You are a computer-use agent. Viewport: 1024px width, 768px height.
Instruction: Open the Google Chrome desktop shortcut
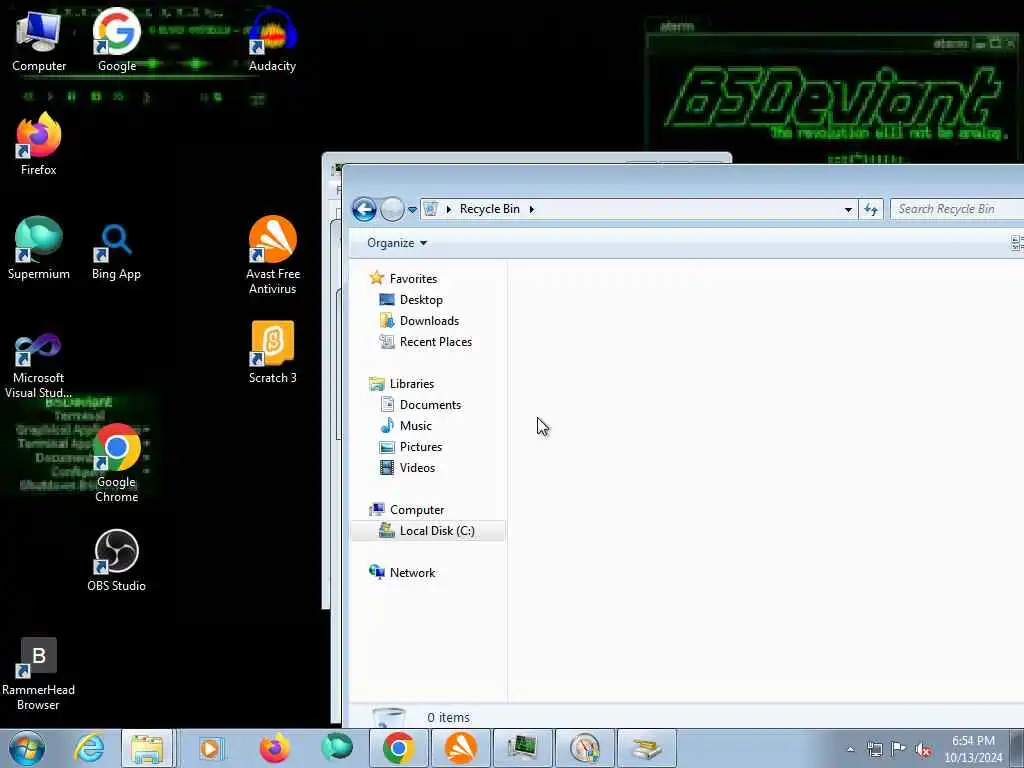click(116, 463)
